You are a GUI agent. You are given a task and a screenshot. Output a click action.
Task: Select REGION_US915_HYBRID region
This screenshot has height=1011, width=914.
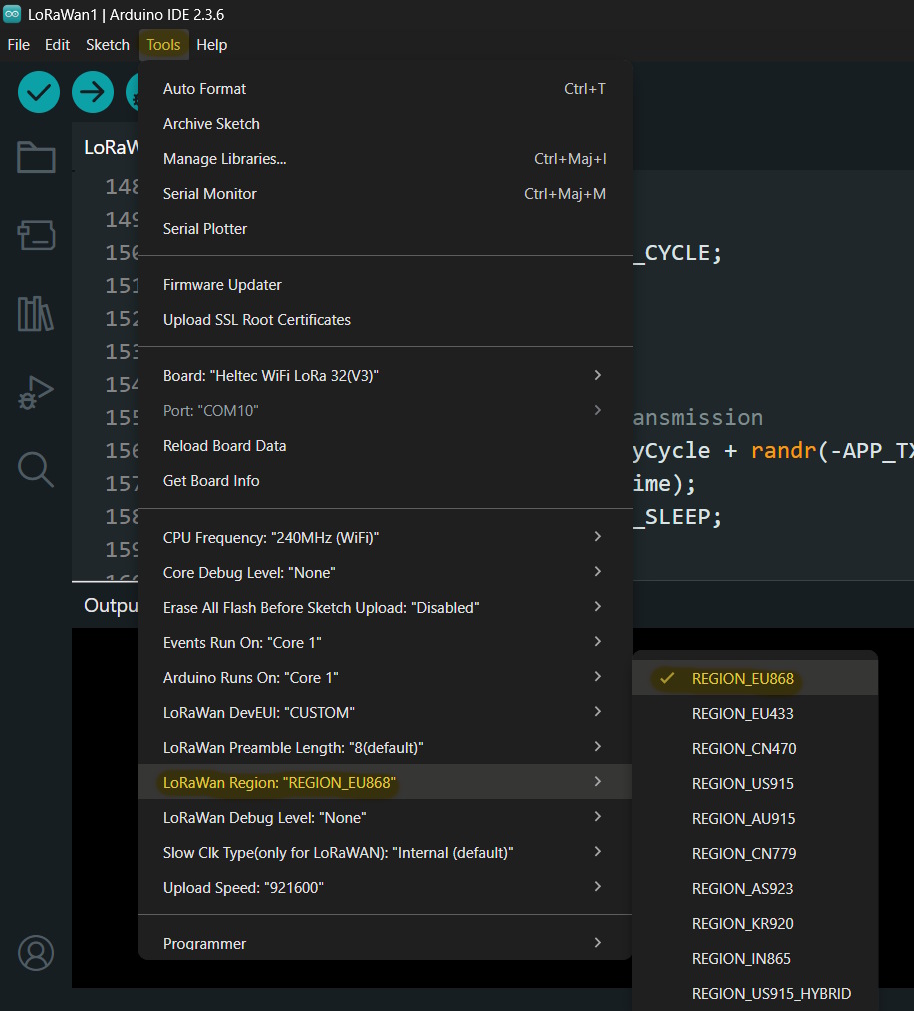click(x=755, y=994)
